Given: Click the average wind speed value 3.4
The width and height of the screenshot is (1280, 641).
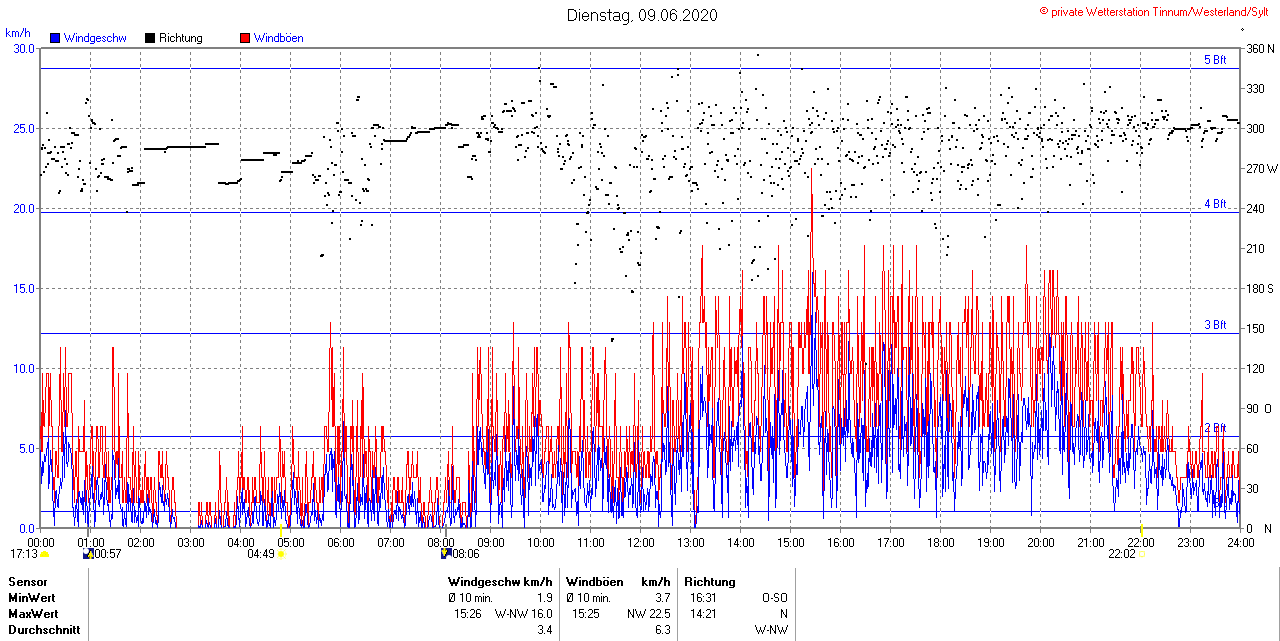Looking at the screenshot, I should [x=544, y=631].
